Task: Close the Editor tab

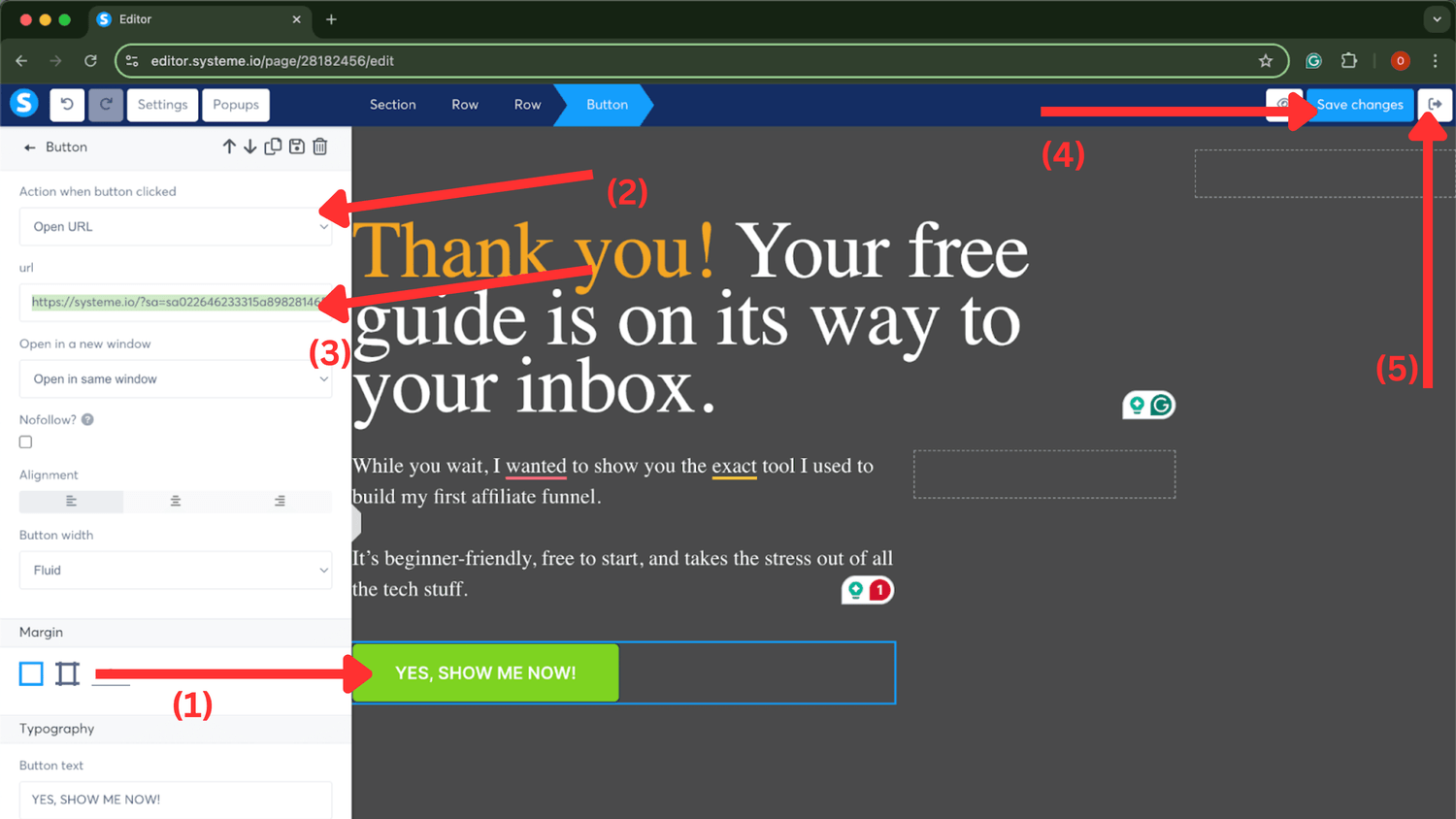Action: (296, 19)
